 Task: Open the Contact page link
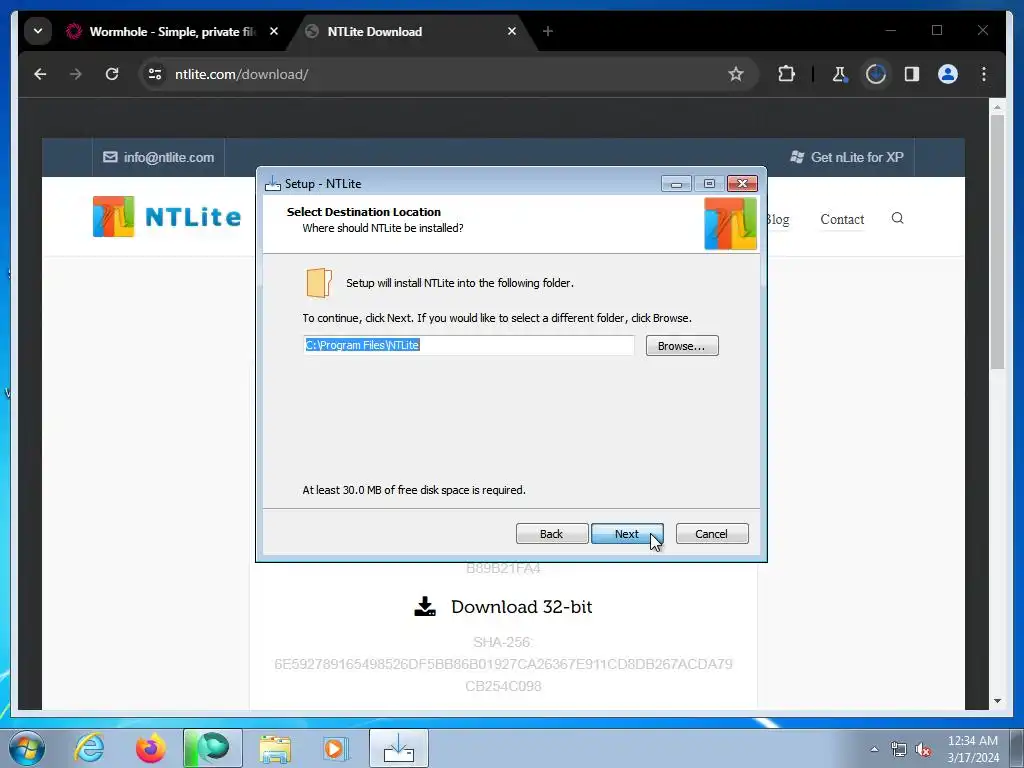[x=842, y=219]
